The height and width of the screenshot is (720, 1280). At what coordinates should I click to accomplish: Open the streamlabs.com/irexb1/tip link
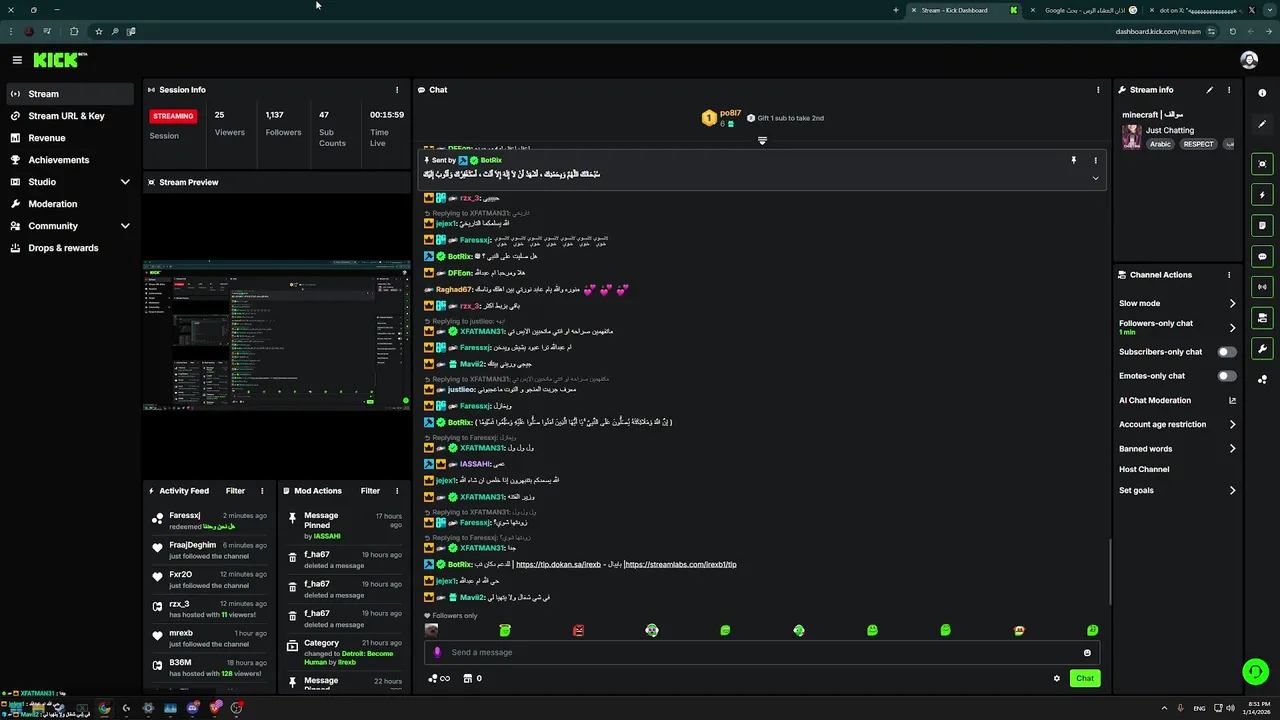click(x=681, y=564)
